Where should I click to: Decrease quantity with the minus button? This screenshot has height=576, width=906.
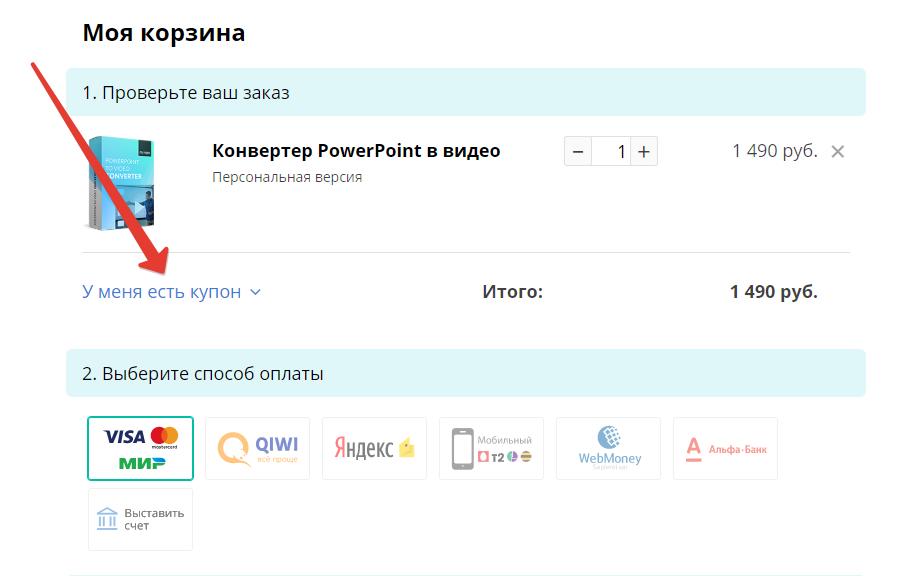578,152
